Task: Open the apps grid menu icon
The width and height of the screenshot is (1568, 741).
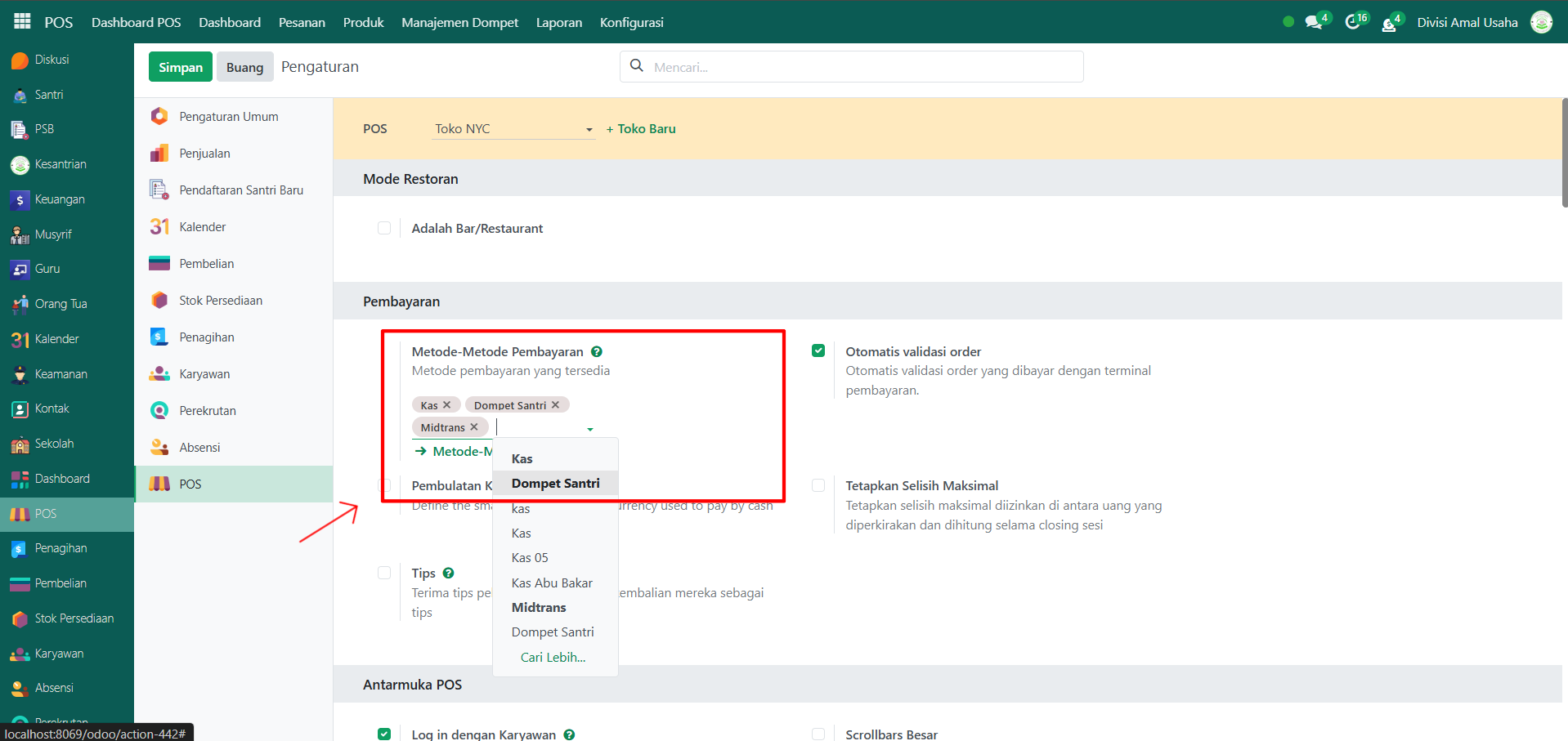Action: click(22, 22)
